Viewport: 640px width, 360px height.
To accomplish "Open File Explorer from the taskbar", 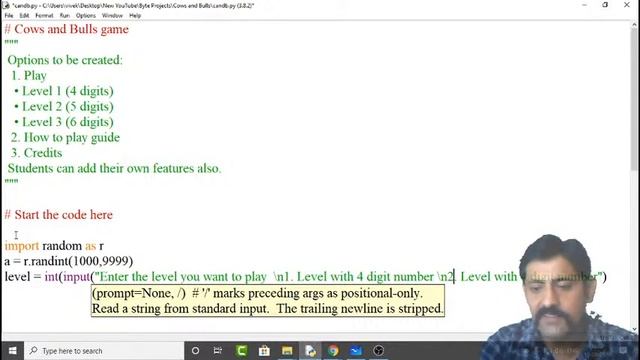I will tap(287, 351).
